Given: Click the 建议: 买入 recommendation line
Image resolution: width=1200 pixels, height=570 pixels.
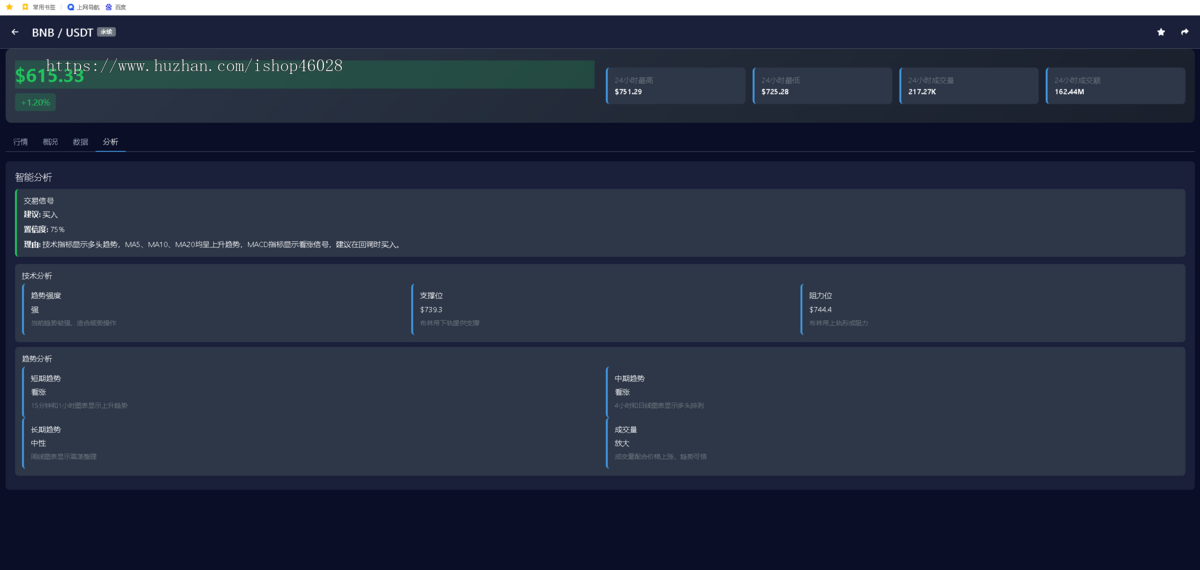Looking at the screenshot, I should point(41,215).
